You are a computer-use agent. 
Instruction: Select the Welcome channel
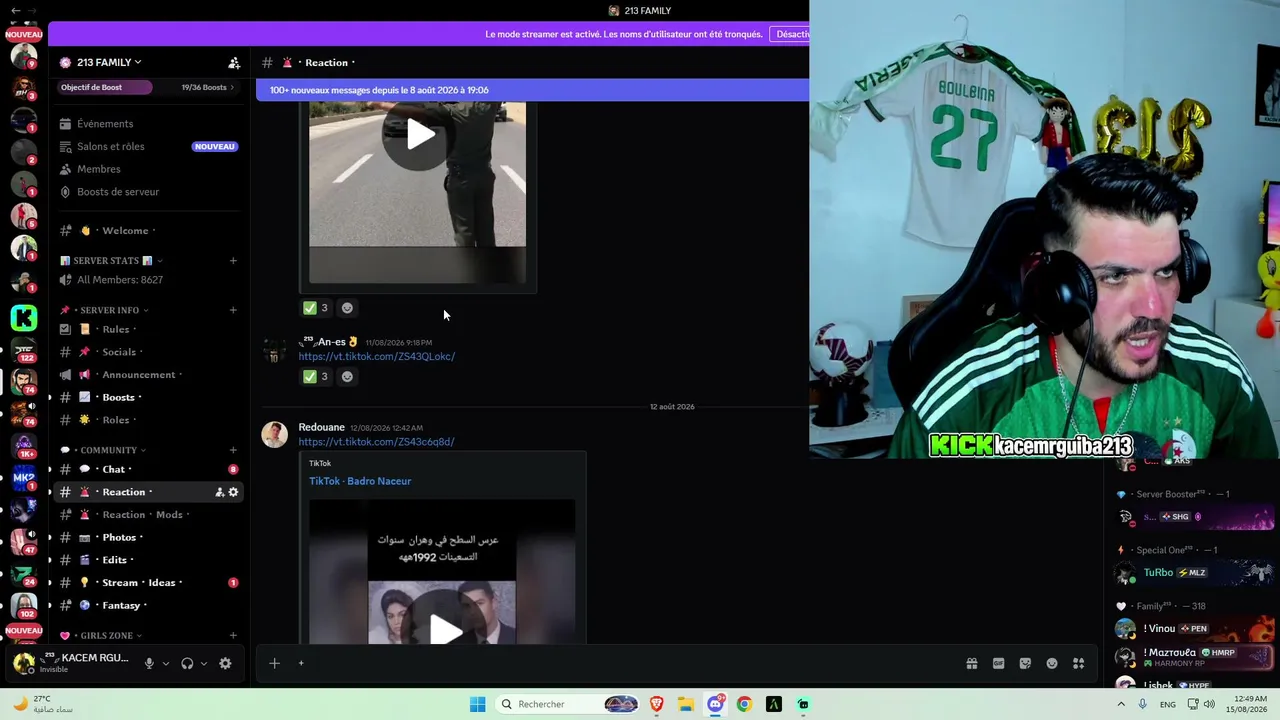tap(125, 231)
